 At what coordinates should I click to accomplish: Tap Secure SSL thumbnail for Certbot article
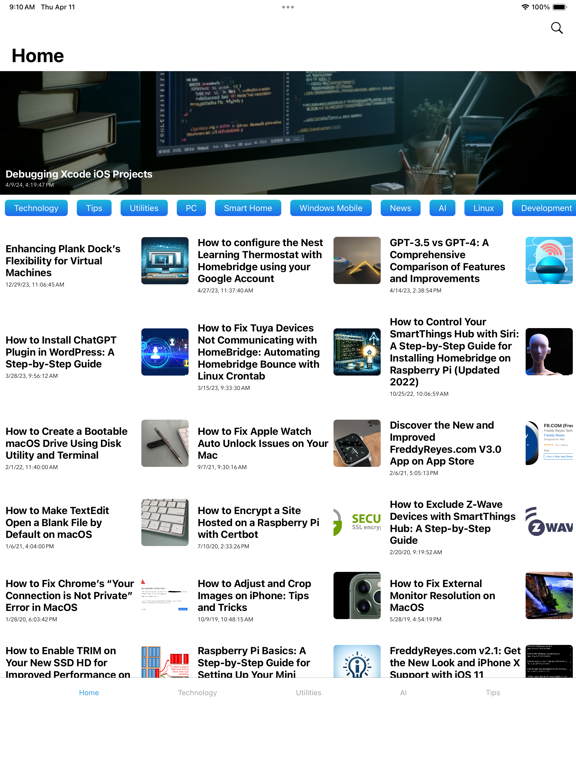pos(357,522)
